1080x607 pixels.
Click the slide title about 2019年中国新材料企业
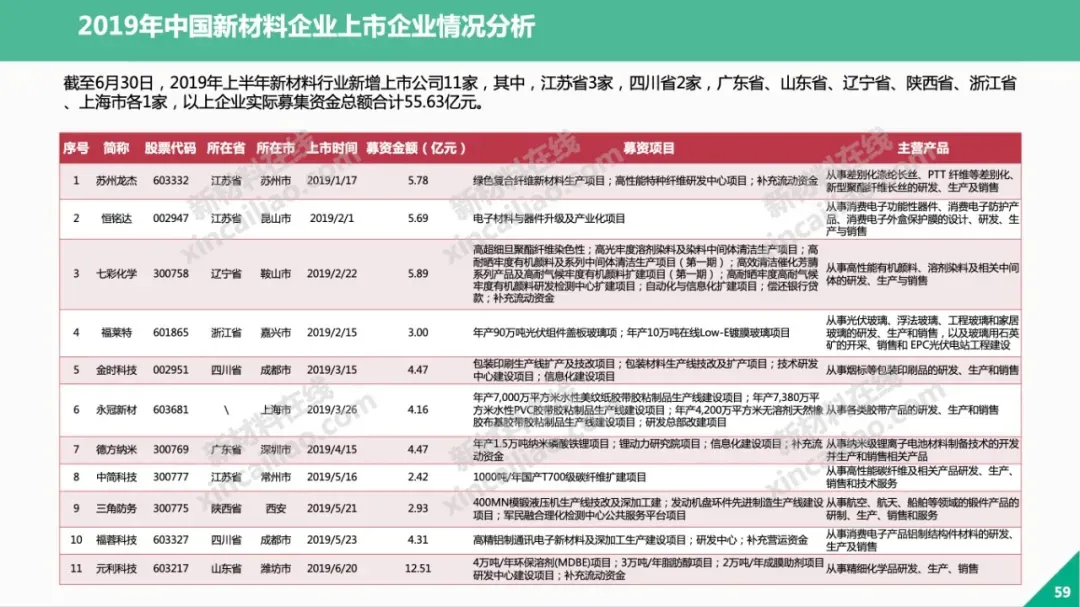coord(306,26)
